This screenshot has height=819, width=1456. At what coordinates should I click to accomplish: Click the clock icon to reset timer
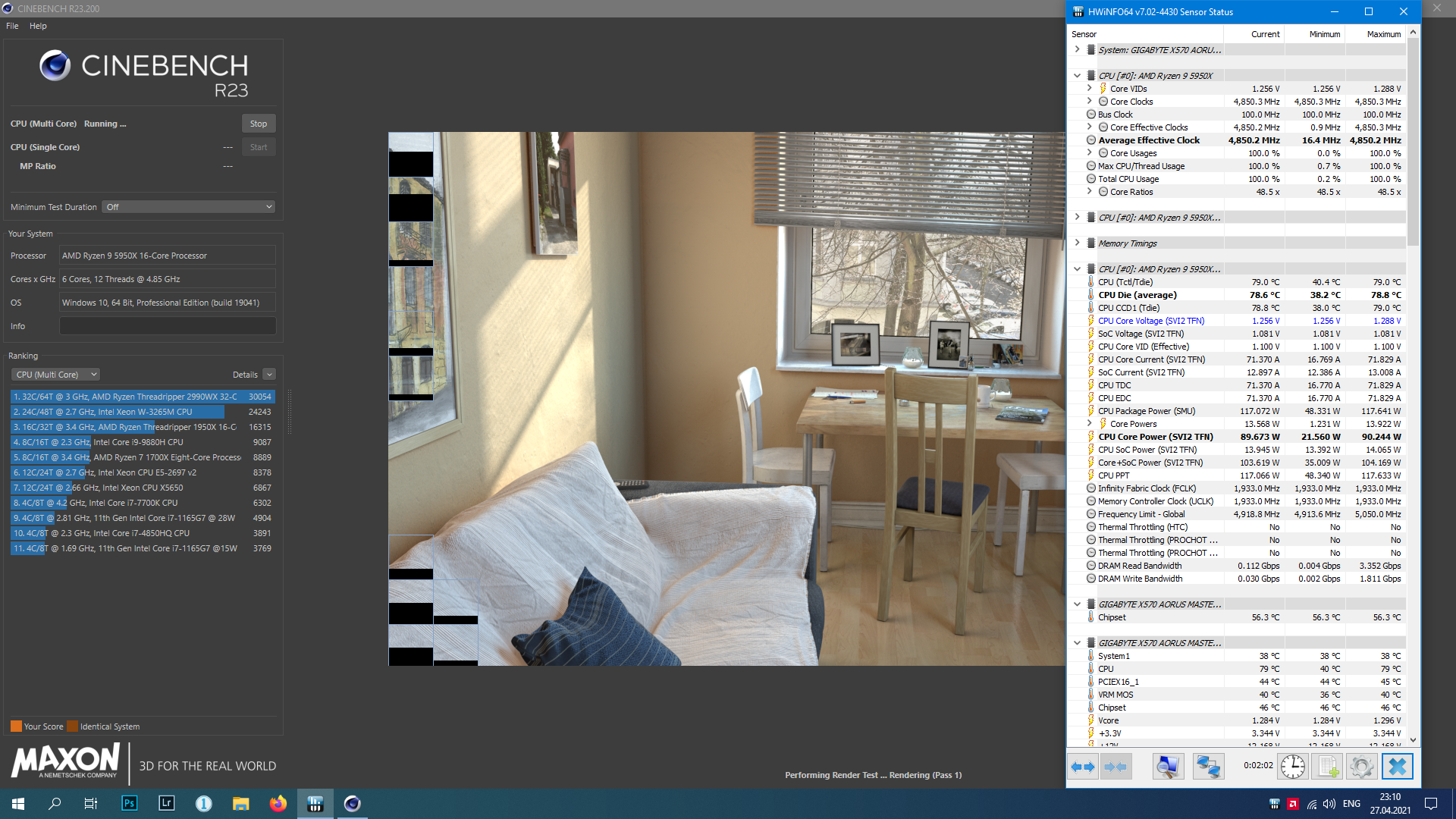(1292, 767)
